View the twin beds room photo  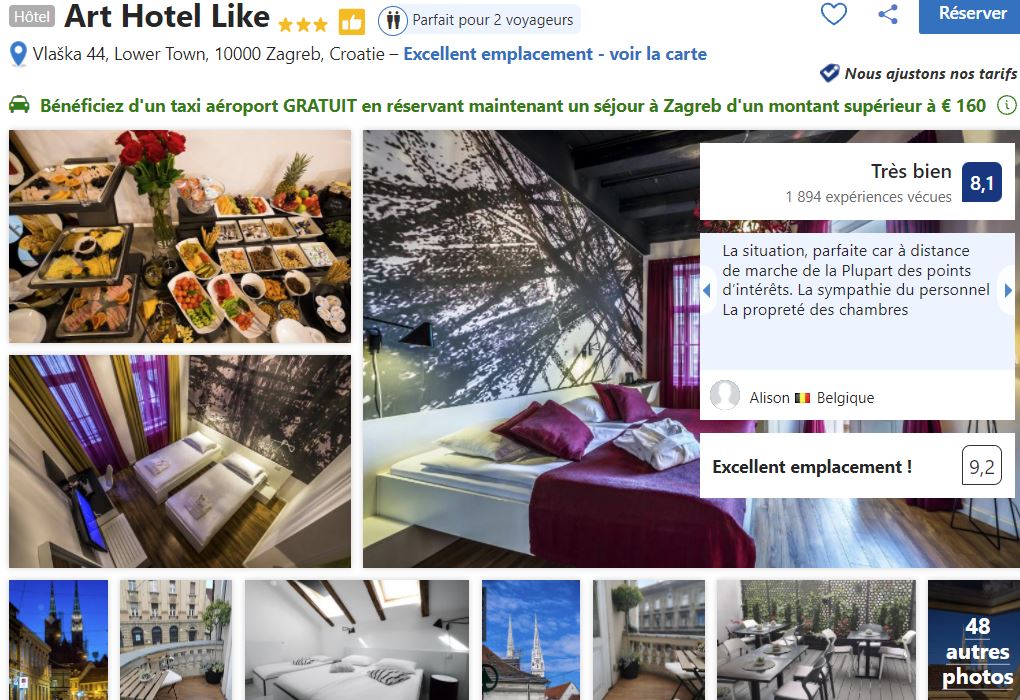180,461
